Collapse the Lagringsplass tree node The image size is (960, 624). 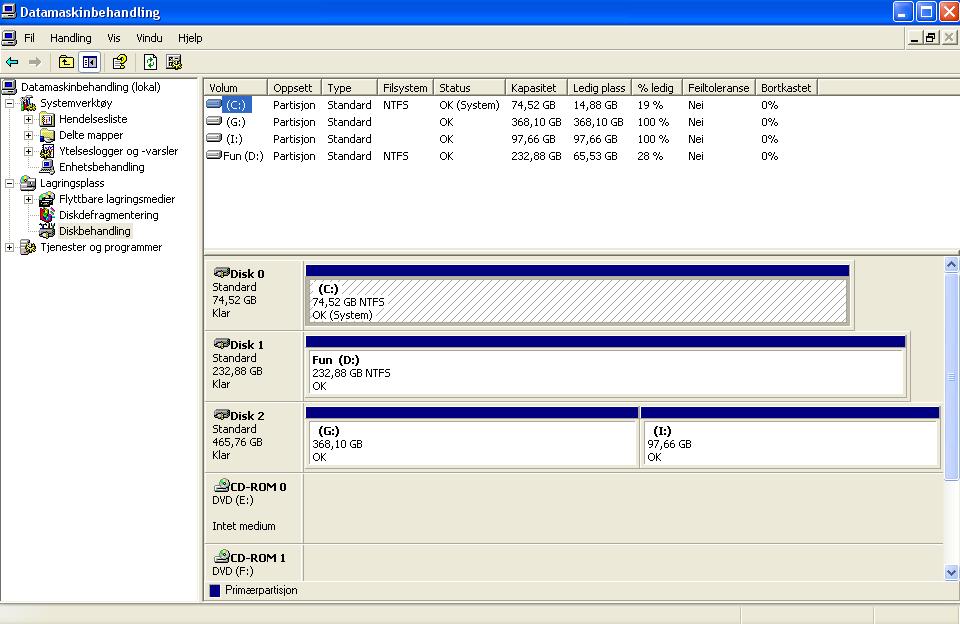10,183
